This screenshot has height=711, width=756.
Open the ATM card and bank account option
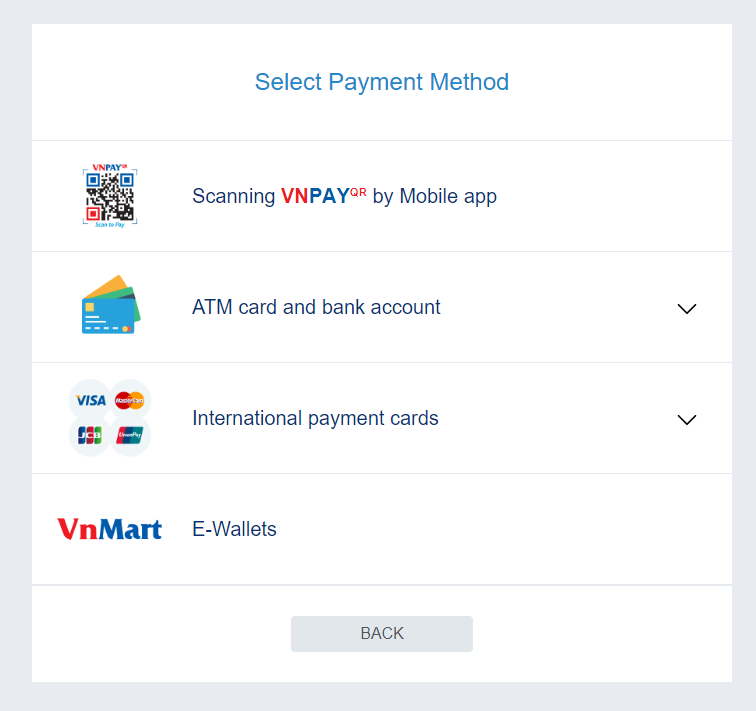pos(382,307)
